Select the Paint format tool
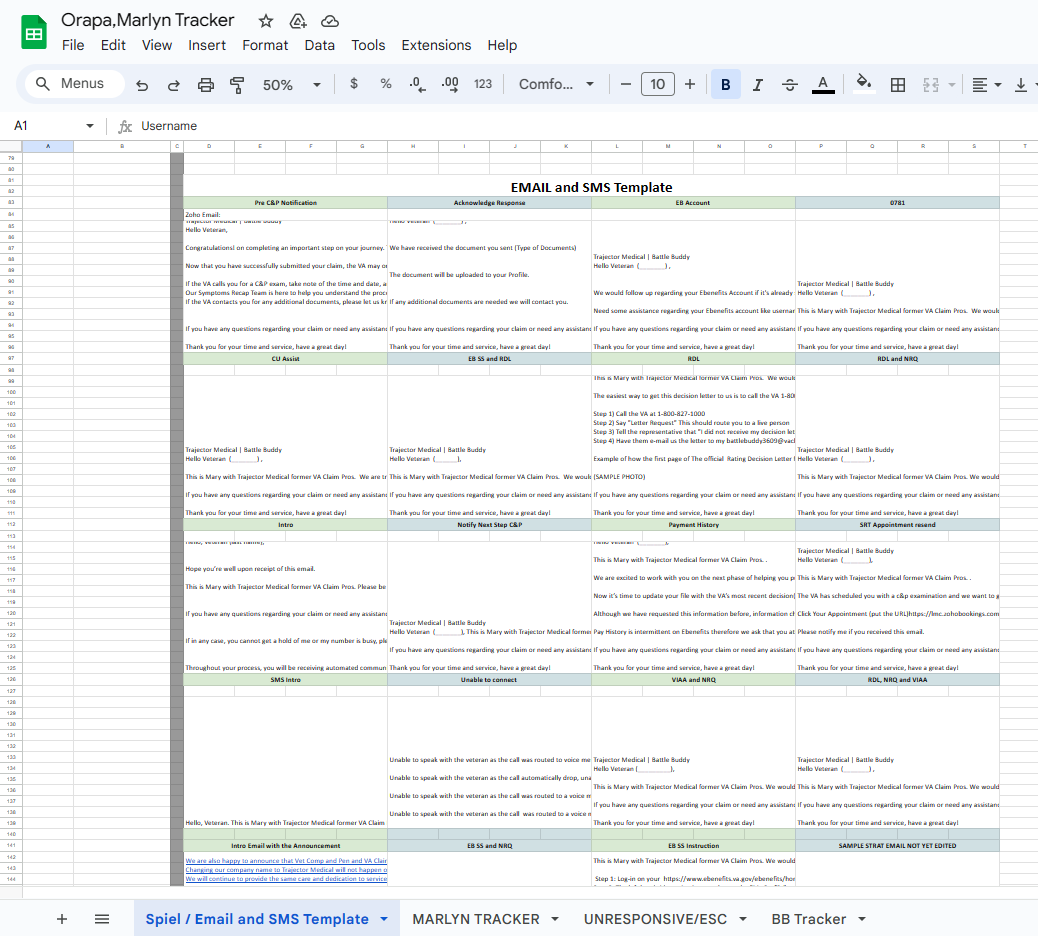This screenshot has width=1038, height=936. (237, 85)
